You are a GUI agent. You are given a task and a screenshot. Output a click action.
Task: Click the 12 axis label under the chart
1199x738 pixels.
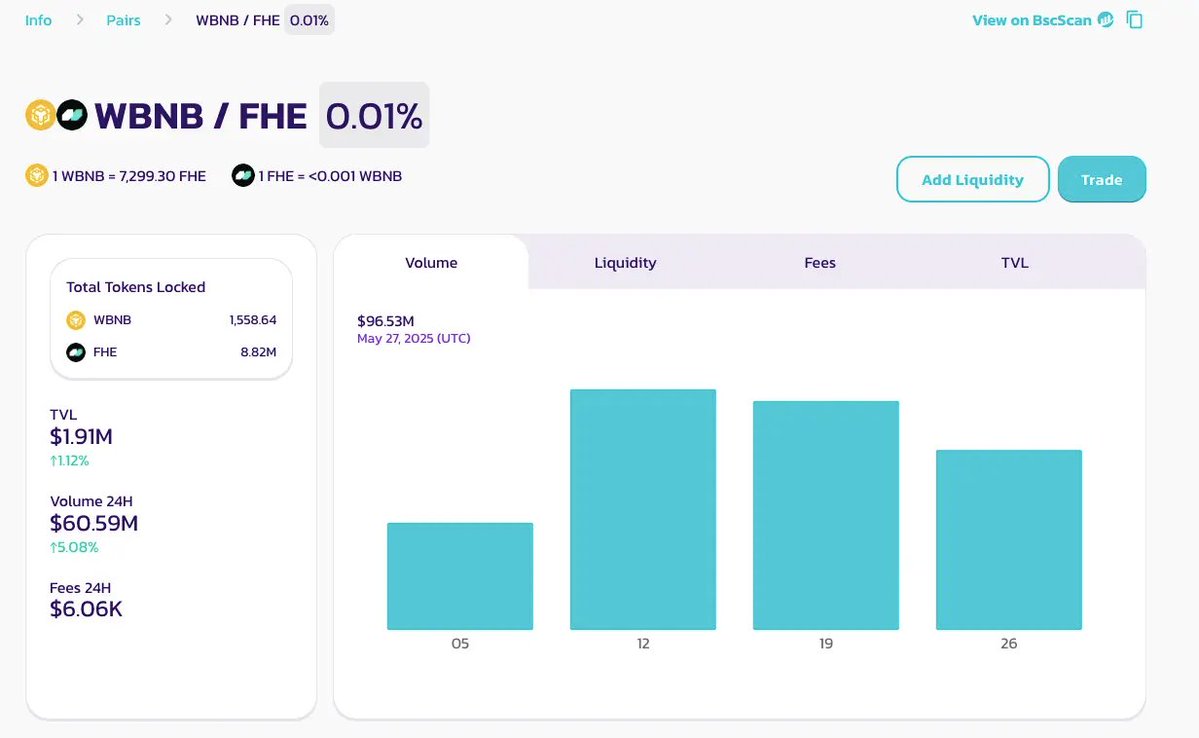pos(643,643)
